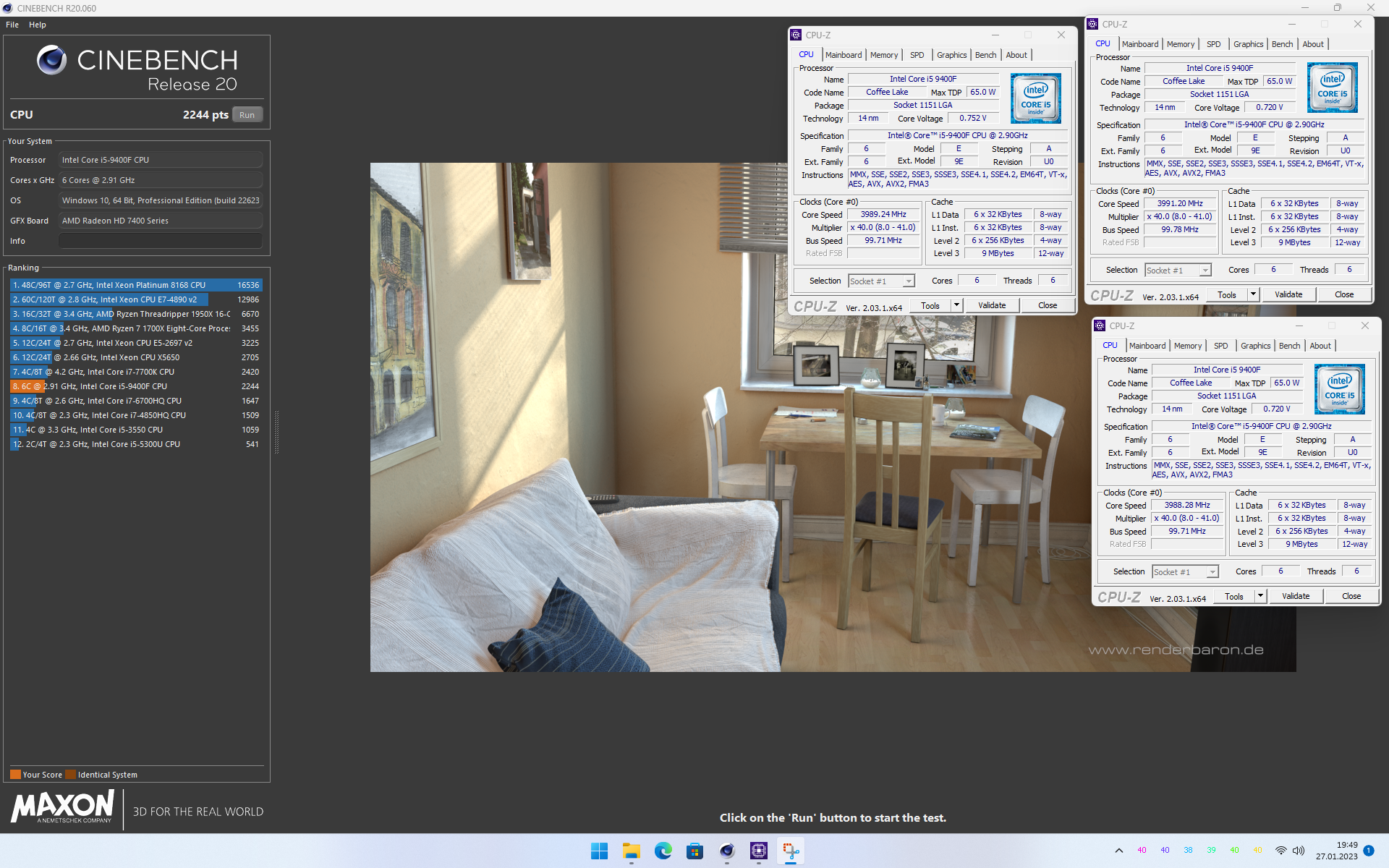The width and height of the screenshot is (1389, 868).
Task: Open the Help menu in Cinebench
Action: 38,25
